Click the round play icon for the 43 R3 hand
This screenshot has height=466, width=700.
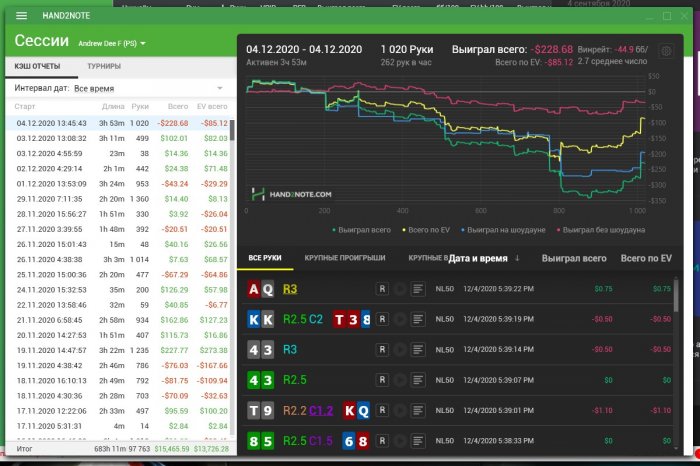tap(400, 350)
